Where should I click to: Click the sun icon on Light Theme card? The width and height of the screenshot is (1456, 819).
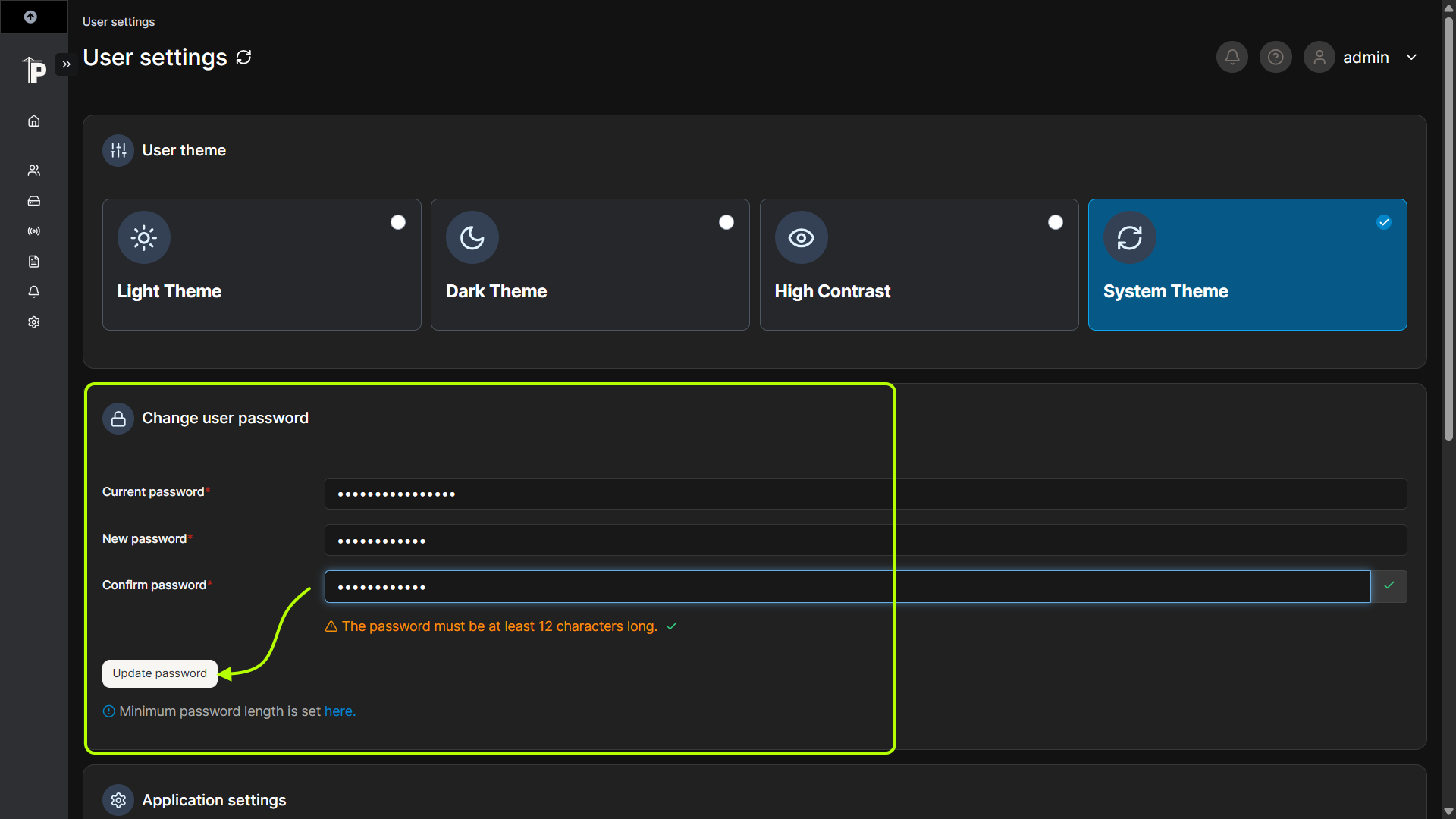tap(144, 237)
